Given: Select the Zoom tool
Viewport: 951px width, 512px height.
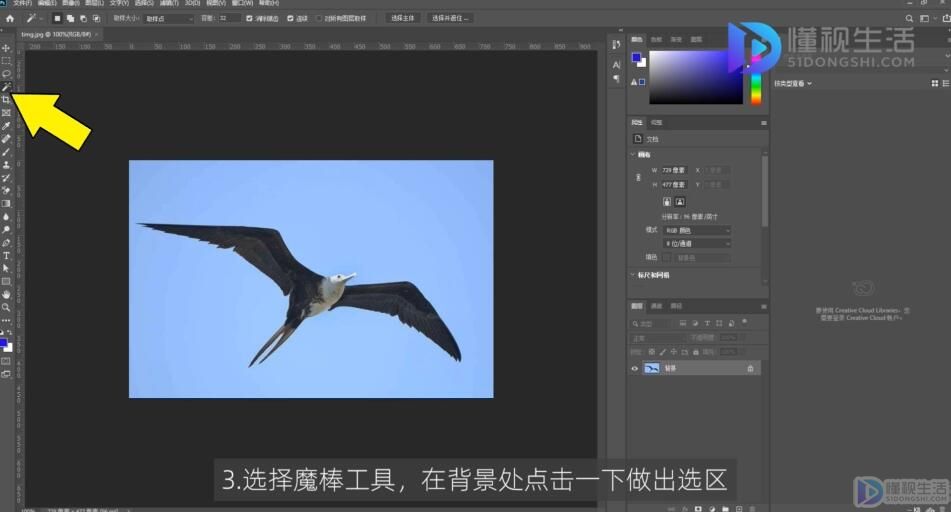Looking at the screenshot, I should click(x=6, y=308).
